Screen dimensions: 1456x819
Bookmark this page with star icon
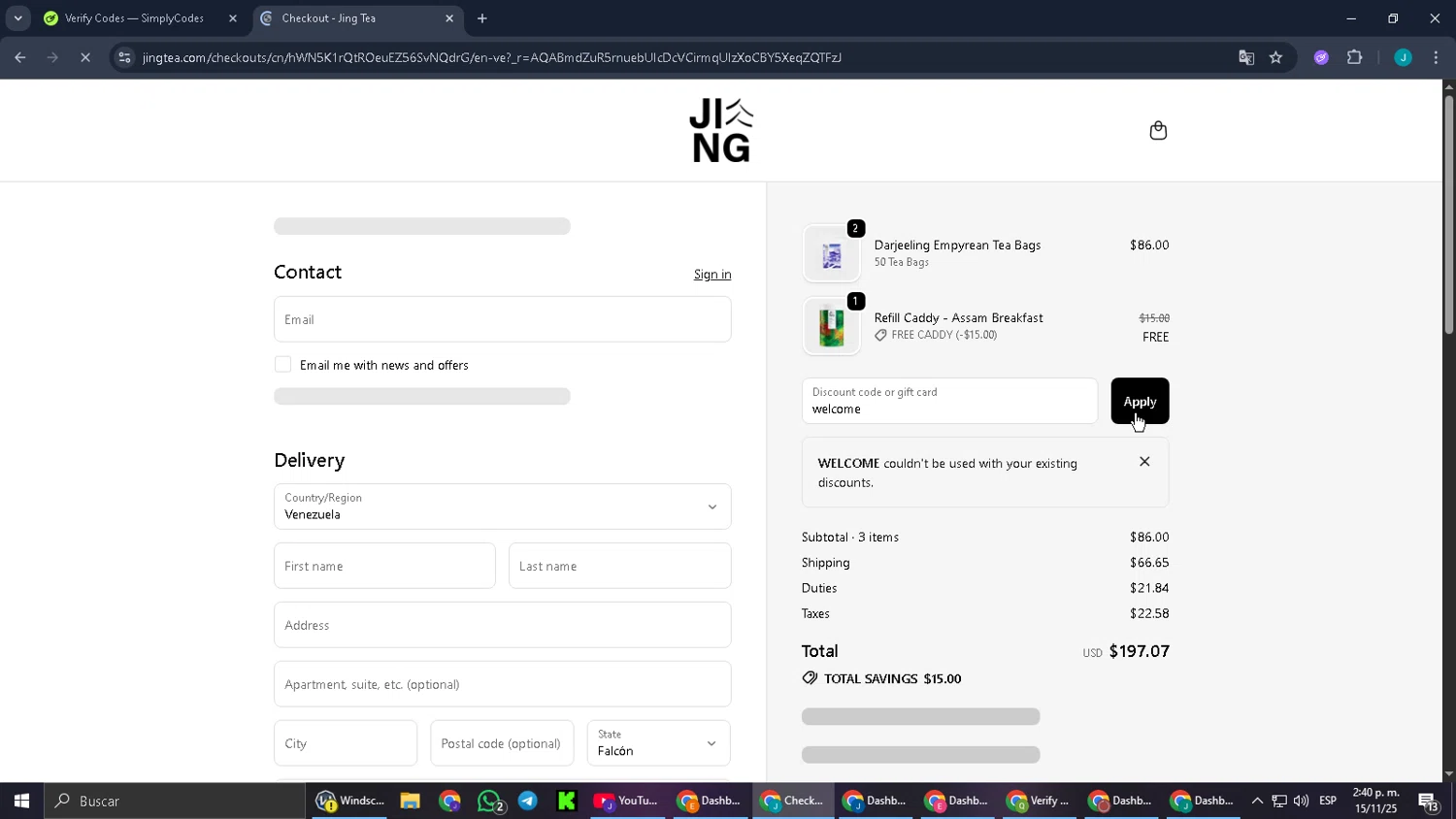(1275, 57)
